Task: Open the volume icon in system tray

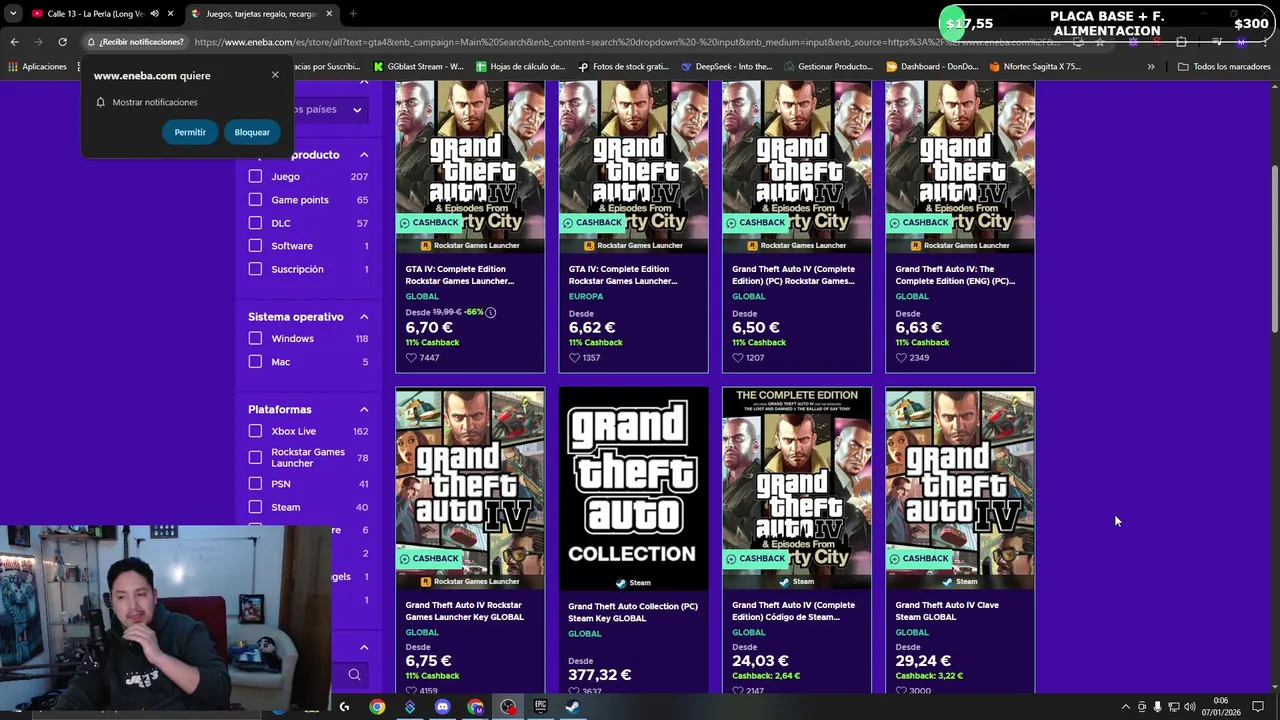Action: [1190, 707]
